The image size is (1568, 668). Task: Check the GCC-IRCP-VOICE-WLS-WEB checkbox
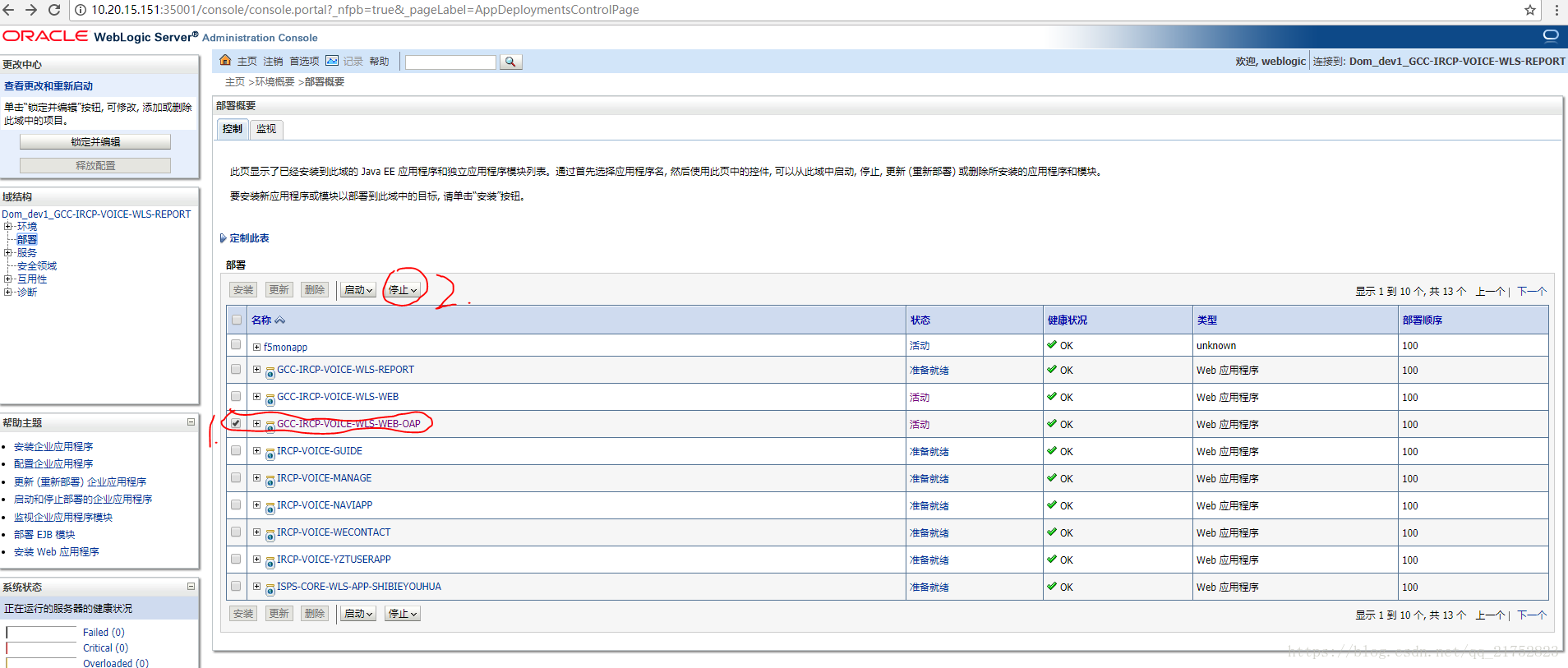[x=236, y=396]
